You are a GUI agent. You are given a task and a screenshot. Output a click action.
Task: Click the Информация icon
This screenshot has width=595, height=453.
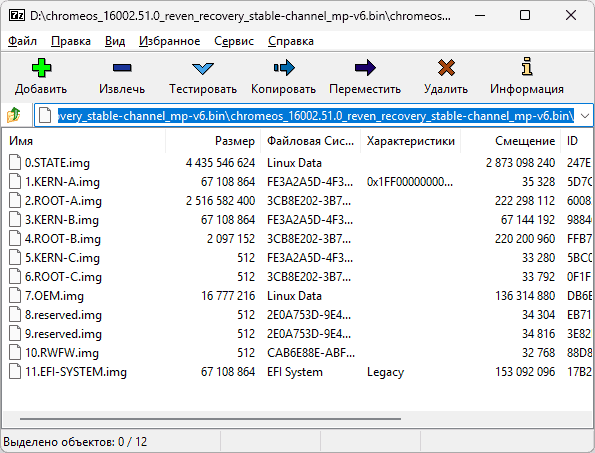tap(527, 67)
